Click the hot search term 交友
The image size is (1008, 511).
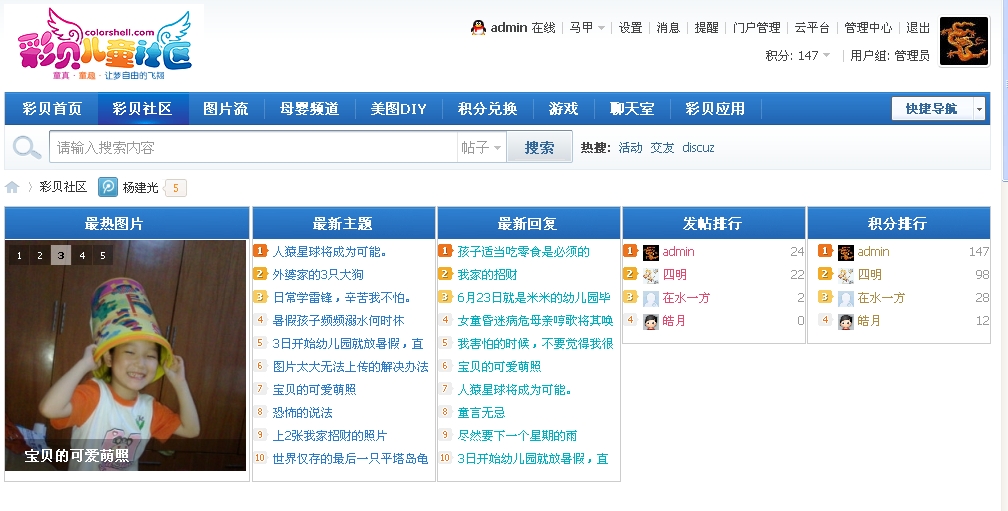coord(662,148)
